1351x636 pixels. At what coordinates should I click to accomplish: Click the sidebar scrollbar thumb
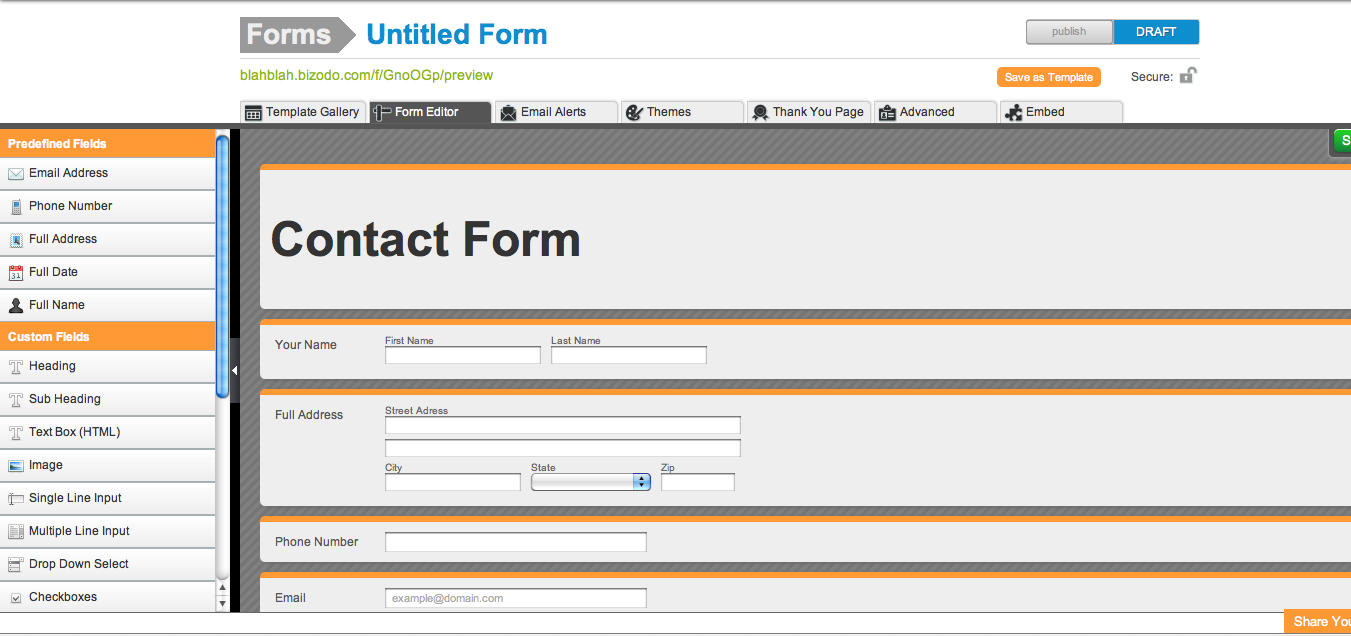[222, 266]
